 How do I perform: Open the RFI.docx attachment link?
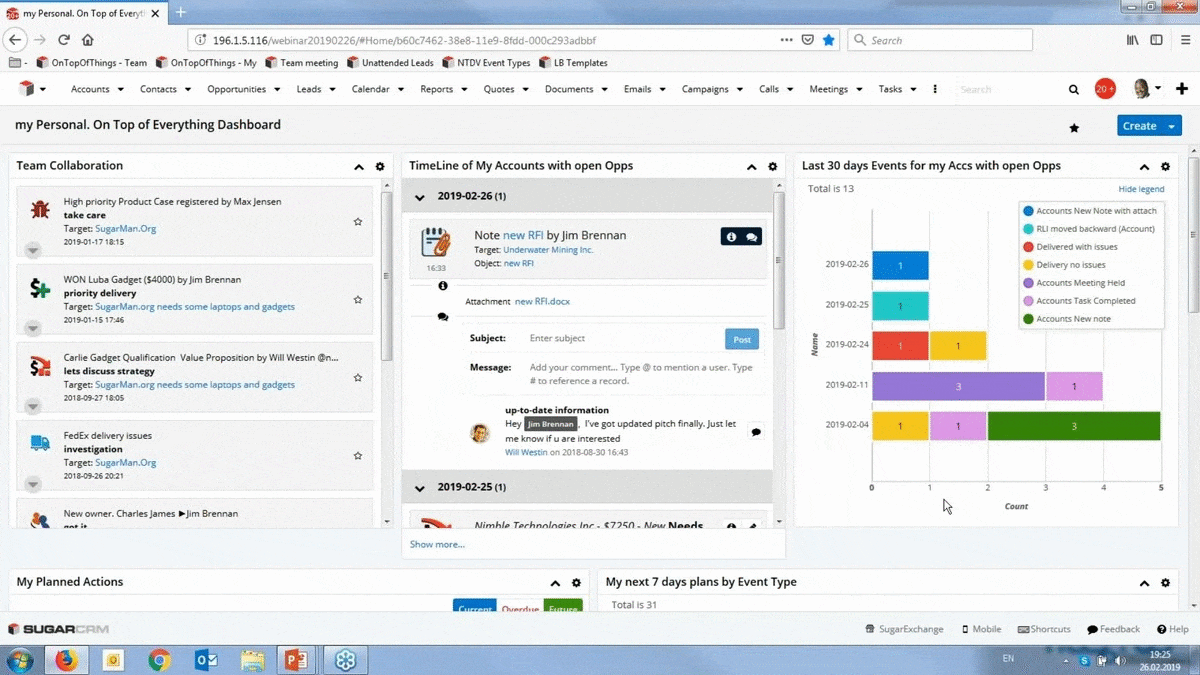(542, 301)
